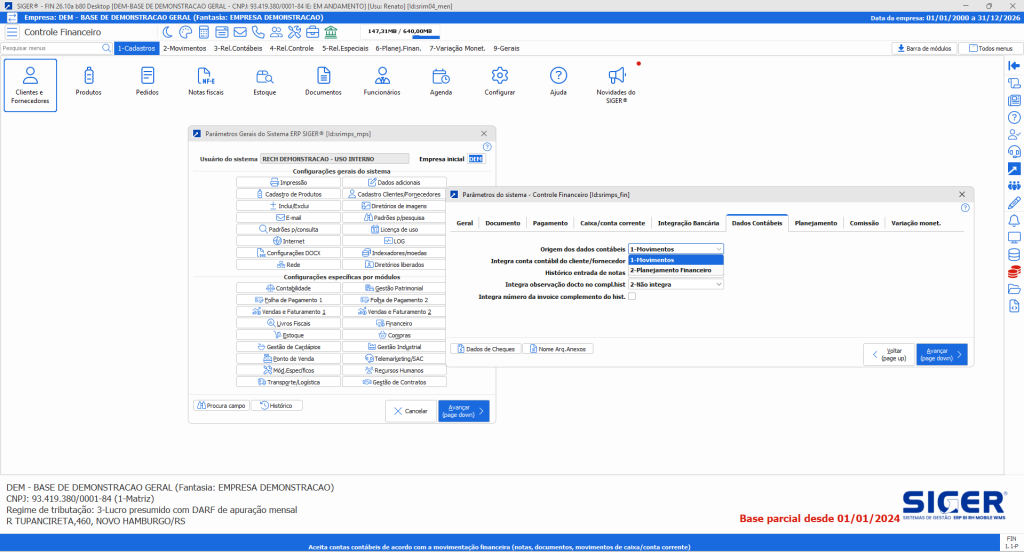Image resolution: width=1024 pixels, height=552 pixels.
Task: Click Contabilidade module configuration button
Action: (288, 288)
